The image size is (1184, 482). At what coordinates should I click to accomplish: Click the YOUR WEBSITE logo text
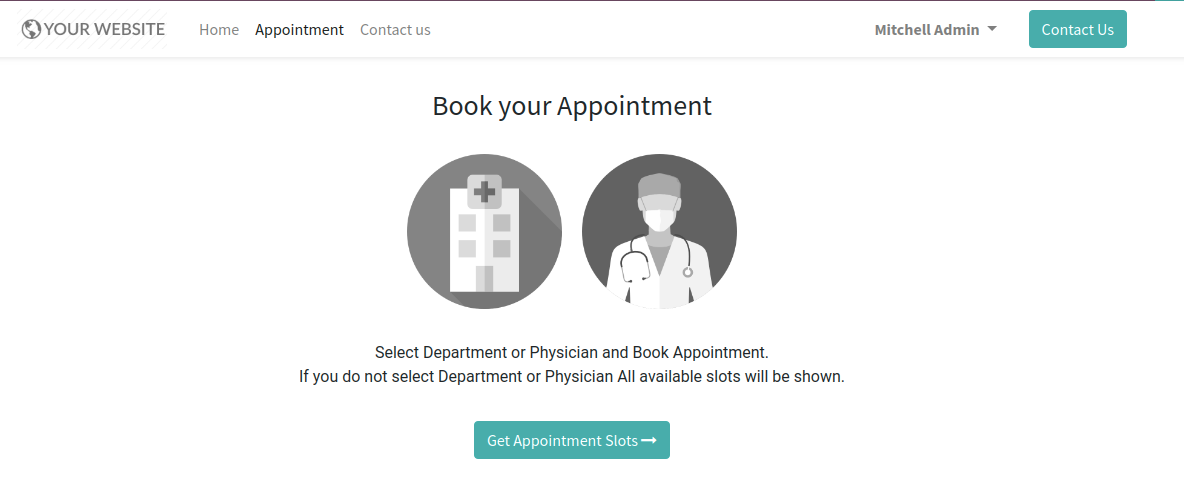point(104,29)
